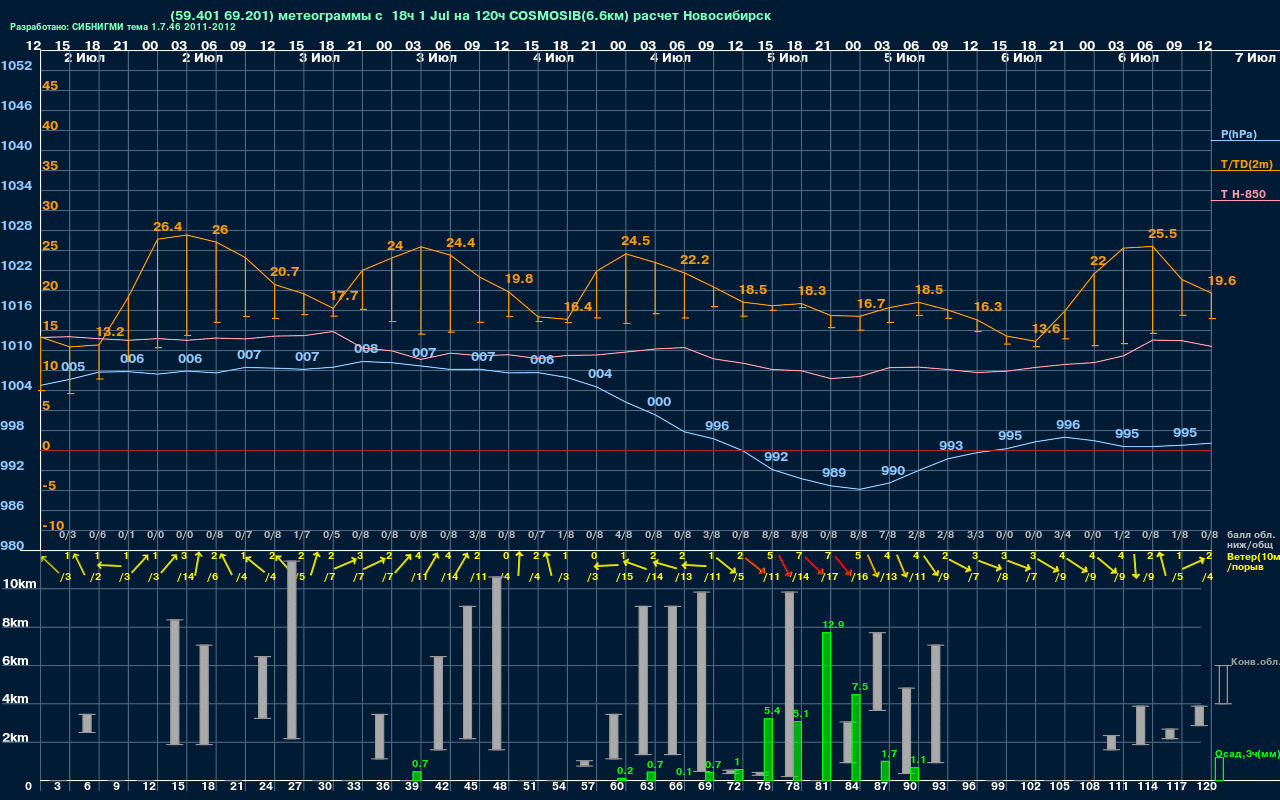
Task: Click the 13.2 temperature label
Action: point(110,332)
